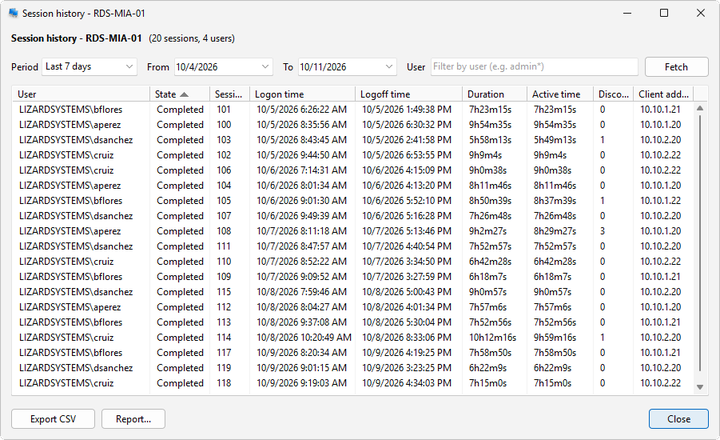Screen dimensions: 720x440
Task: Click the Export CSV button
Action: (x=53, y=419)
